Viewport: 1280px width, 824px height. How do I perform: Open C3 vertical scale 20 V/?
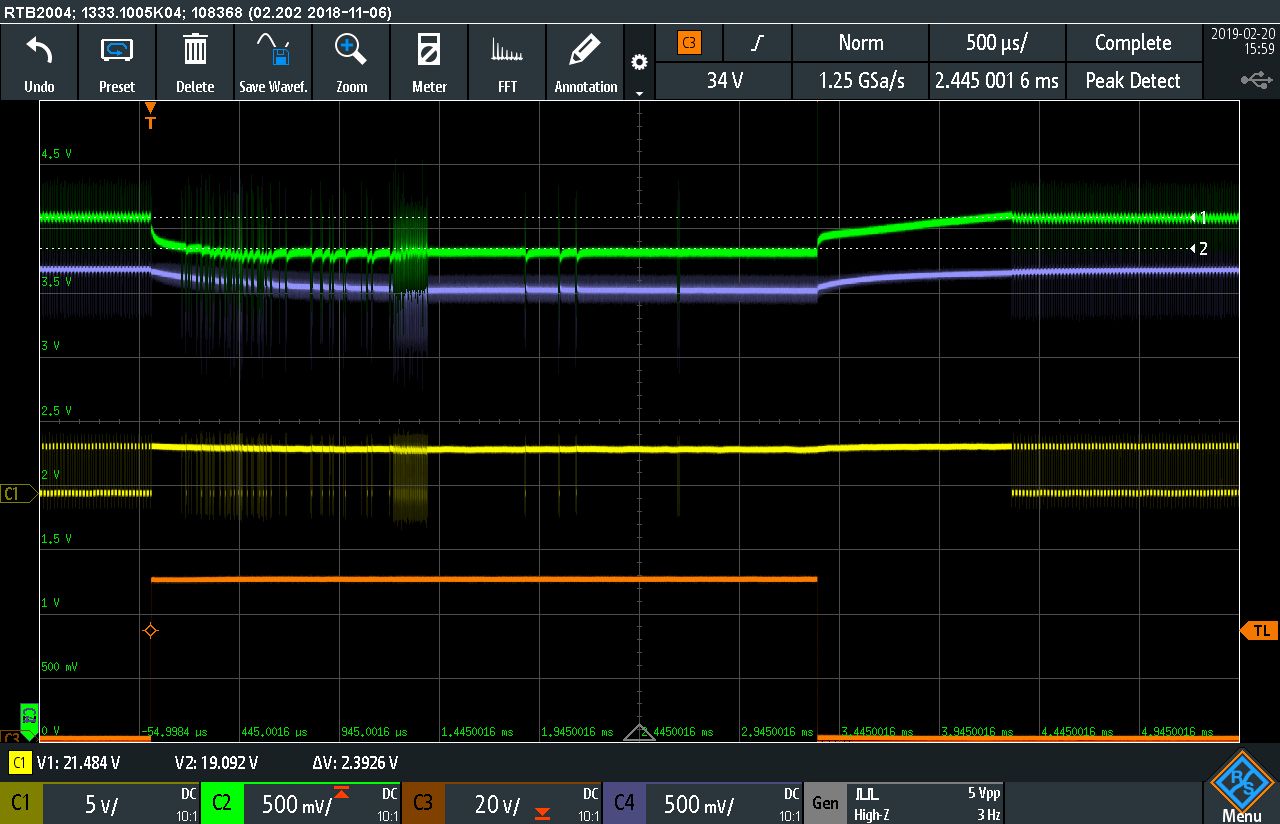click(497, 805)
